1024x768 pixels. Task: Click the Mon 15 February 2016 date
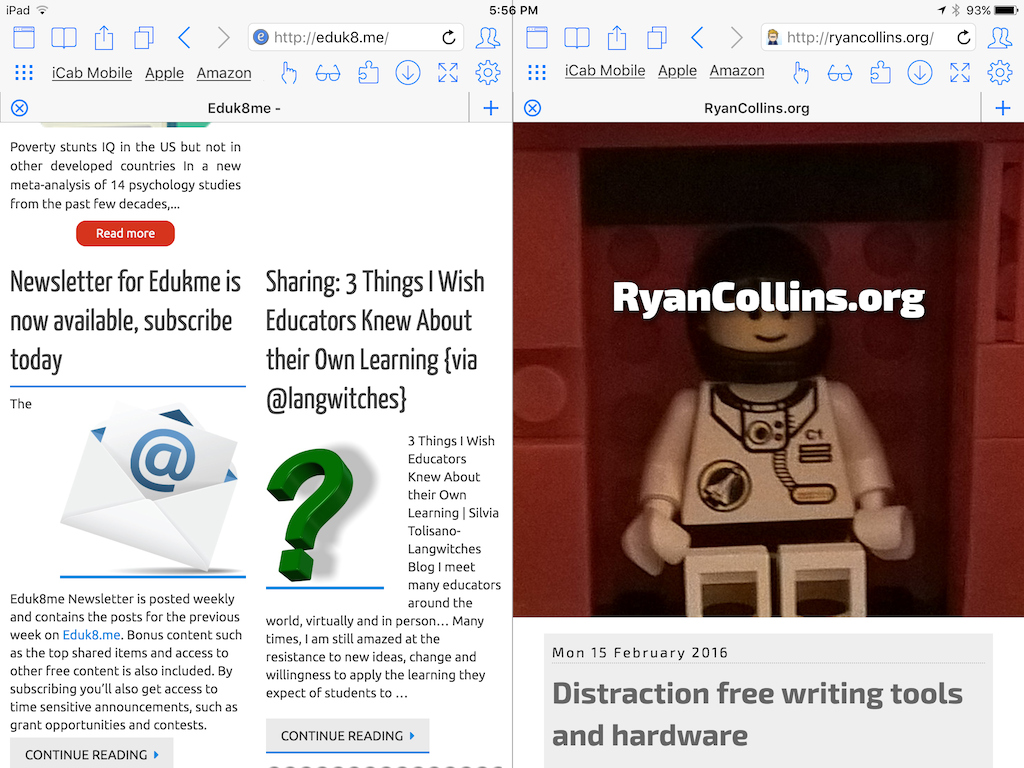(x=640, y=652)
